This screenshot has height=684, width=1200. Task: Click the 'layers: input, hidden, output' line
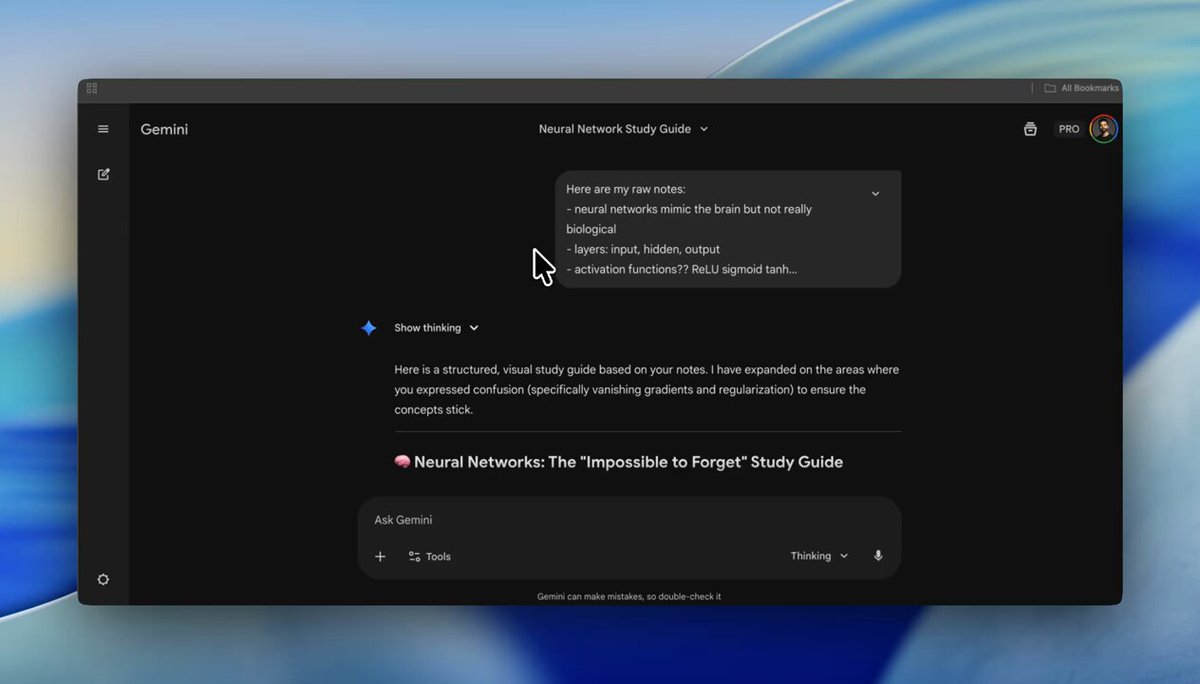(x=643, y=249)
